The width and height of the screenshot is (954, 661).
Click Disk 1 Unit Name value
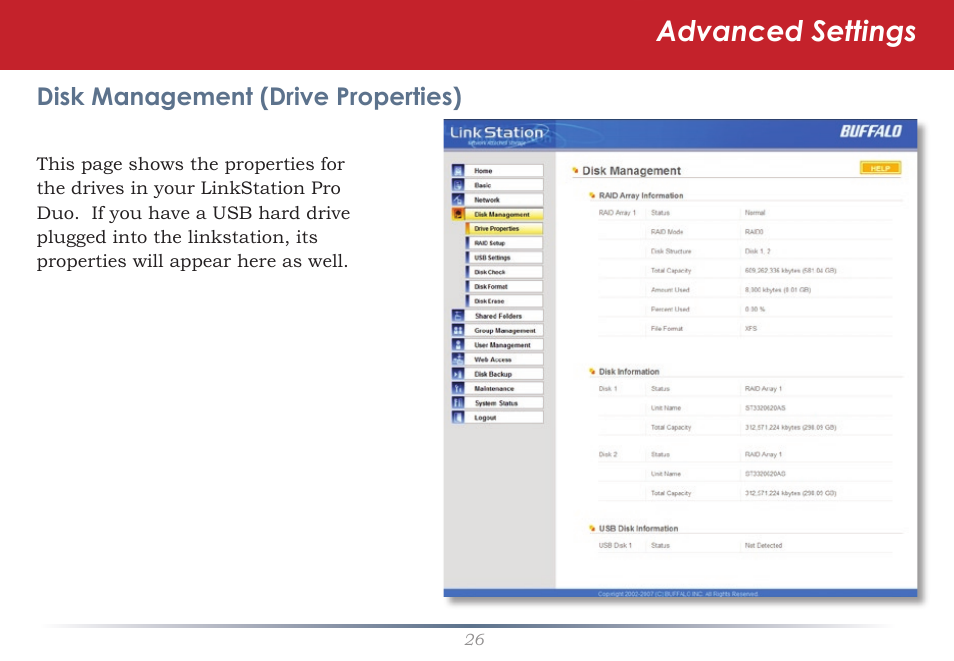(765, 408)
